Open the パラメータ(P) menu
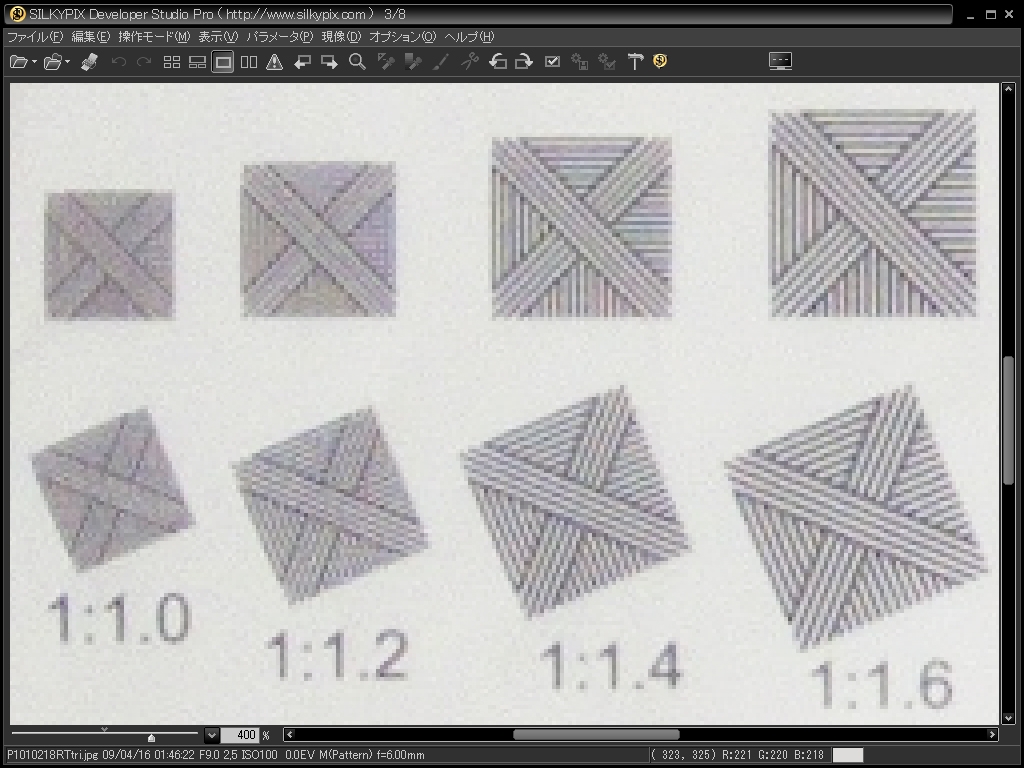This screenshot has height=768, width=1024. (280, 37)
